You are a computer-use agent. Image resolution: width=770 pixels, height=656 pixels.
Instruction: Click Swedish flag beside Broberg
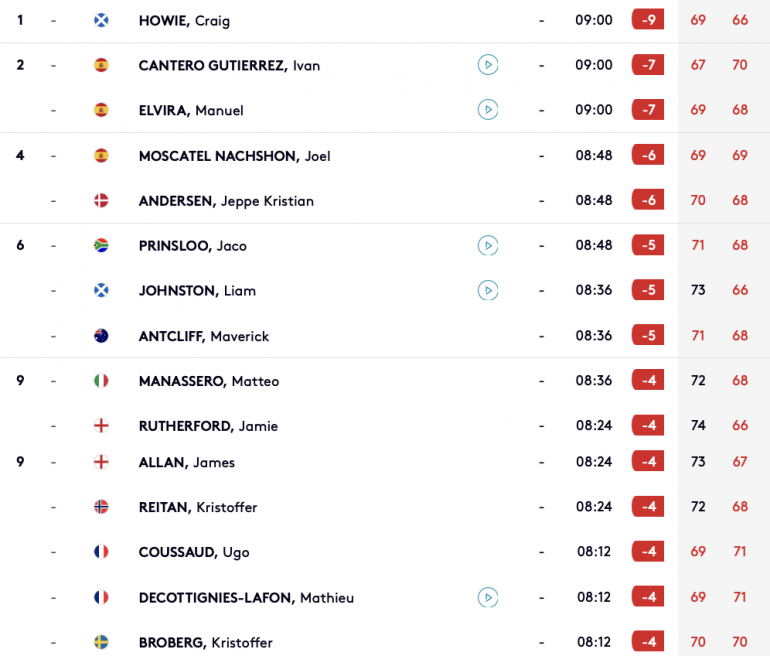tap(101, 642)
